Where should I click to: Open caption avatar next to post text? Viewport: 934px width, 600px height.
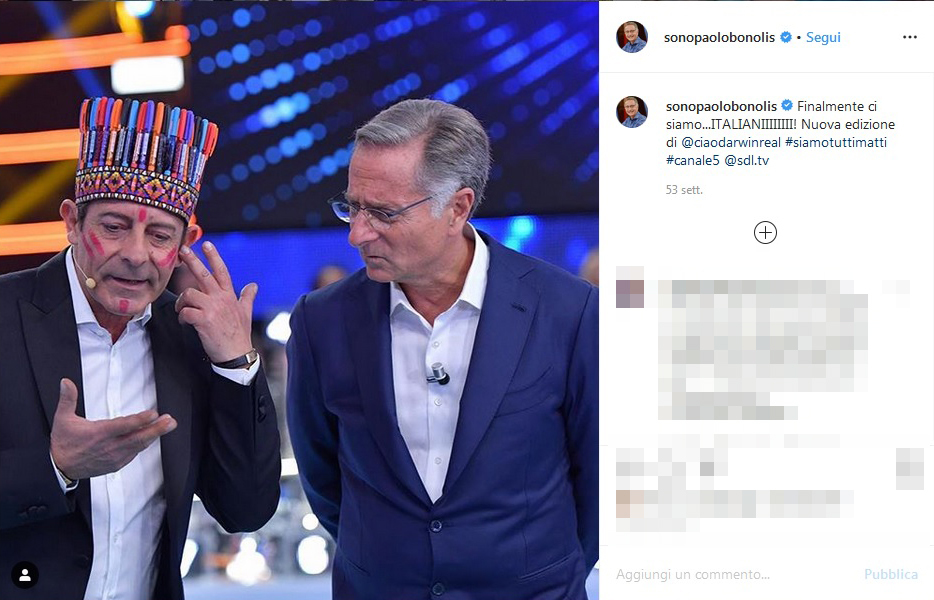(x=631, y=112)
